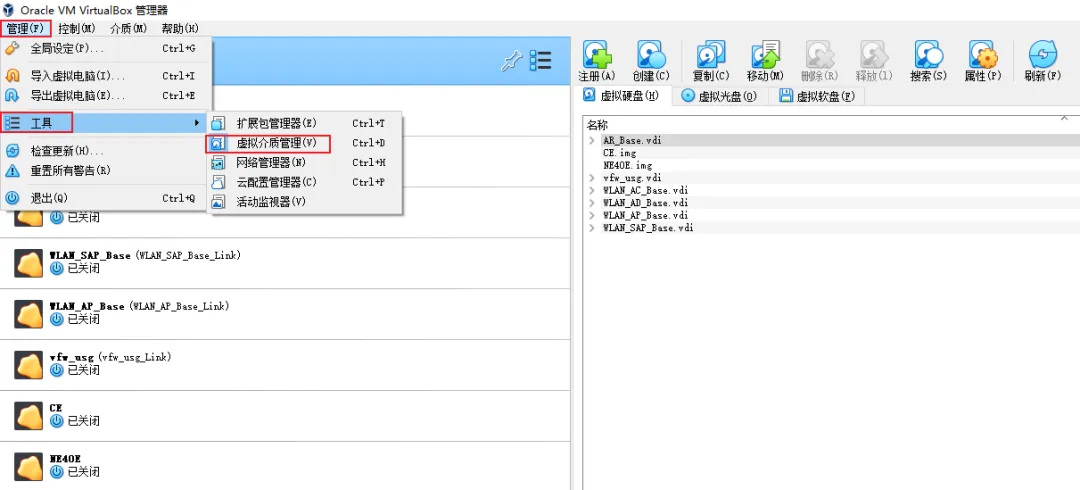Choose 导出虚拟电脑(E) export appliance
1080x490 pixels.
point(106,95)
